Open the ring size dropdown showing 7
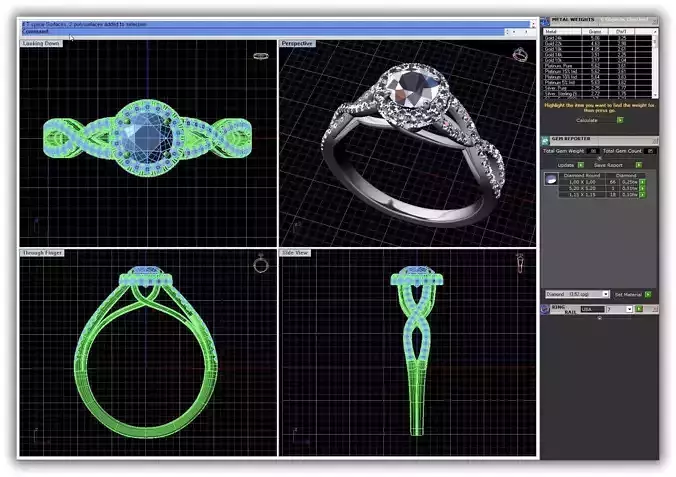 pos(629,309)
